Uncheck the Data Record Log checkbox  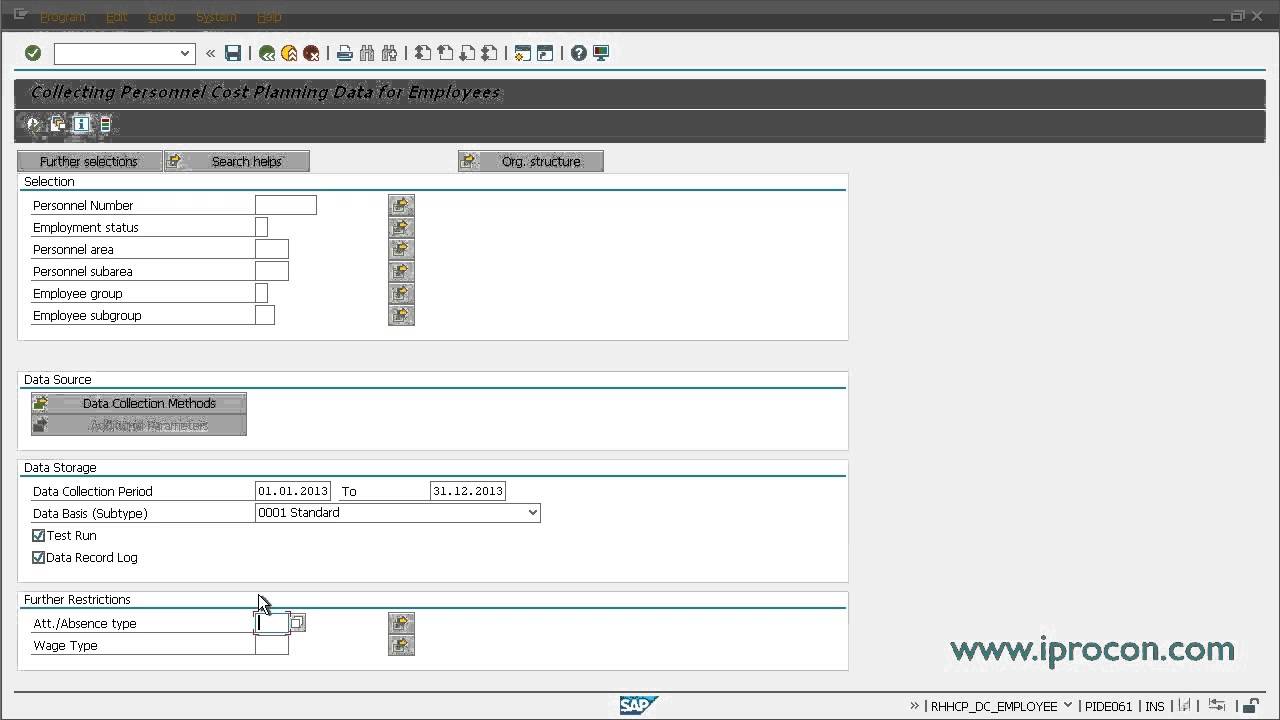(39, 558)
